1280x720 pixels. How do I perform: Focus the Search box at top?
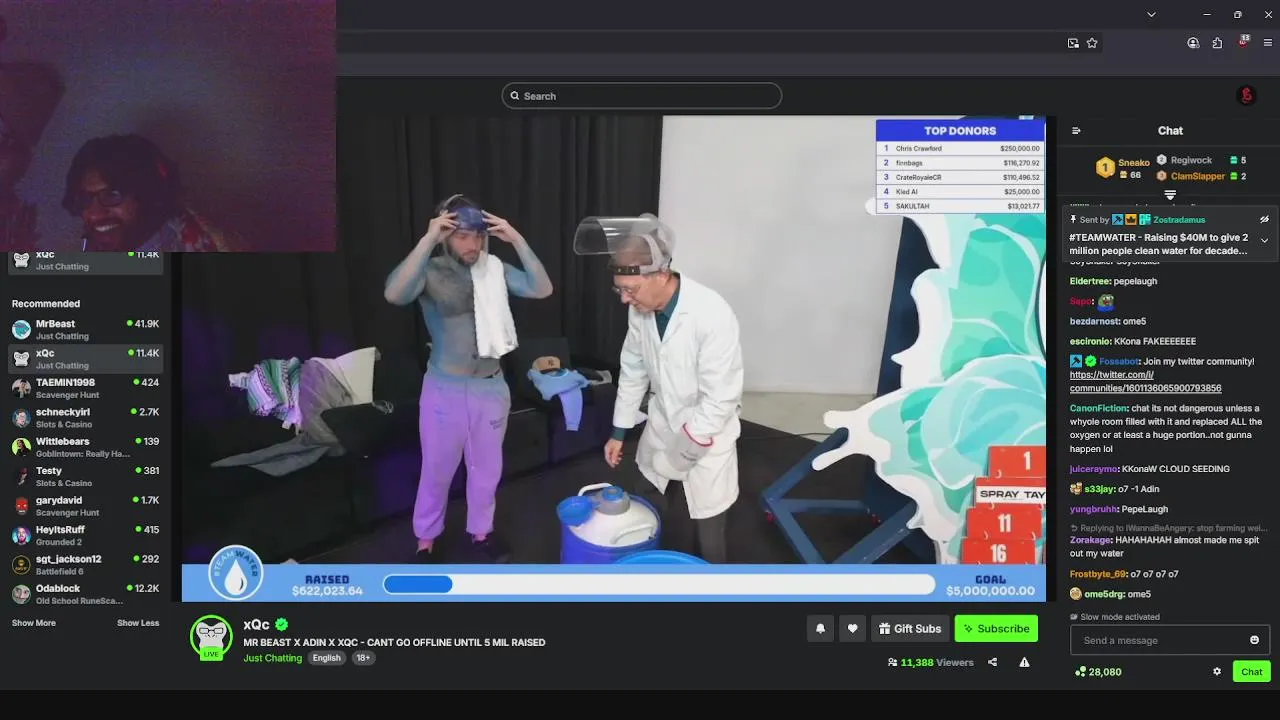(x=641, y=96)
